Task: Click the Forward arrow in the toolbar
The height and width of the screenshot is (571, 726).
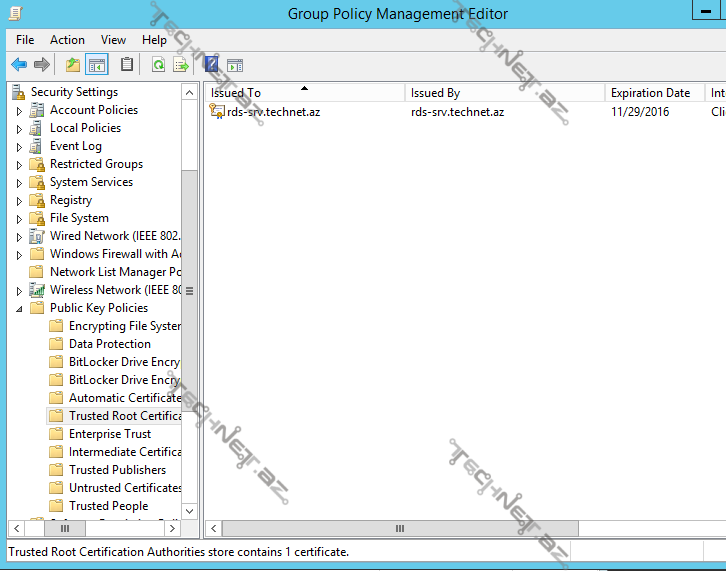Action: (41, 65)
